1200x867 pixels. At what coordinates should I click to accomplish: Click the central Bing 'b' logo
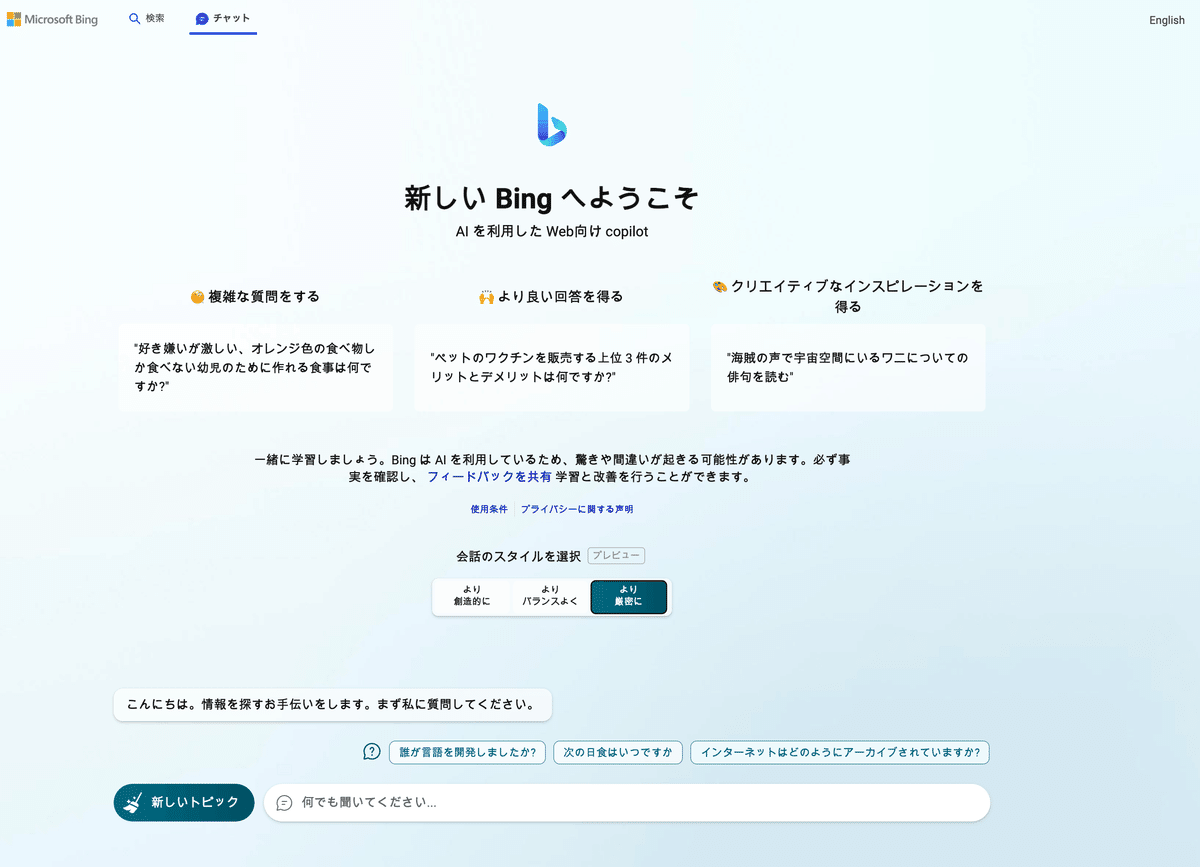(x=552, y=124)
